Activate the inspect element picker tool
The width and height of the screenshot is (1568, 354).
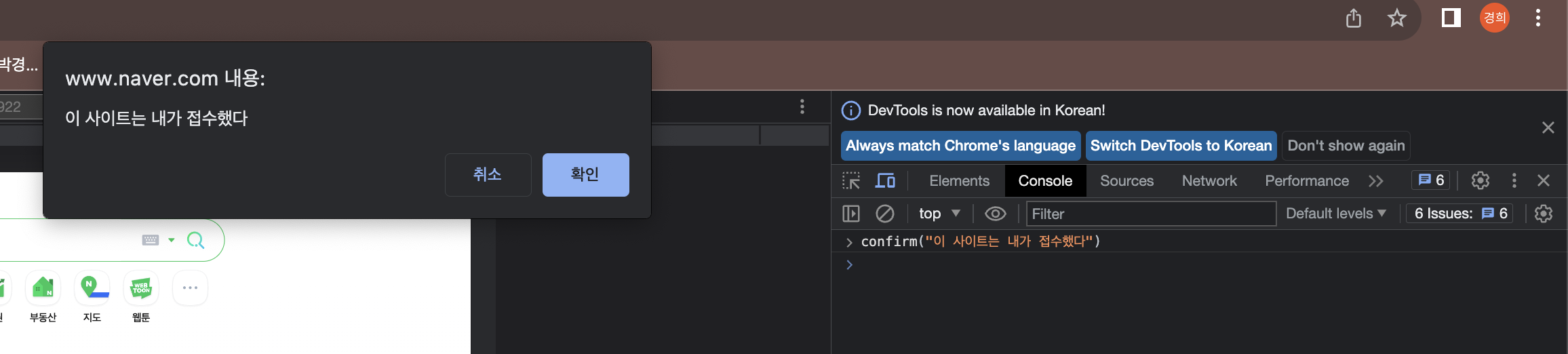(851, 180)
